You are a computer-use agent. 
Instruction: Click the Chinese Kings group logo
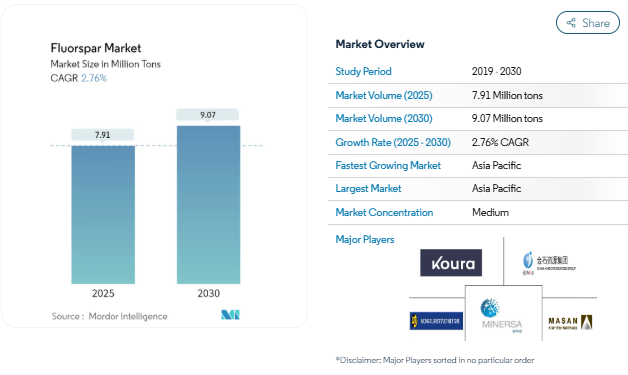click(549, 263)
